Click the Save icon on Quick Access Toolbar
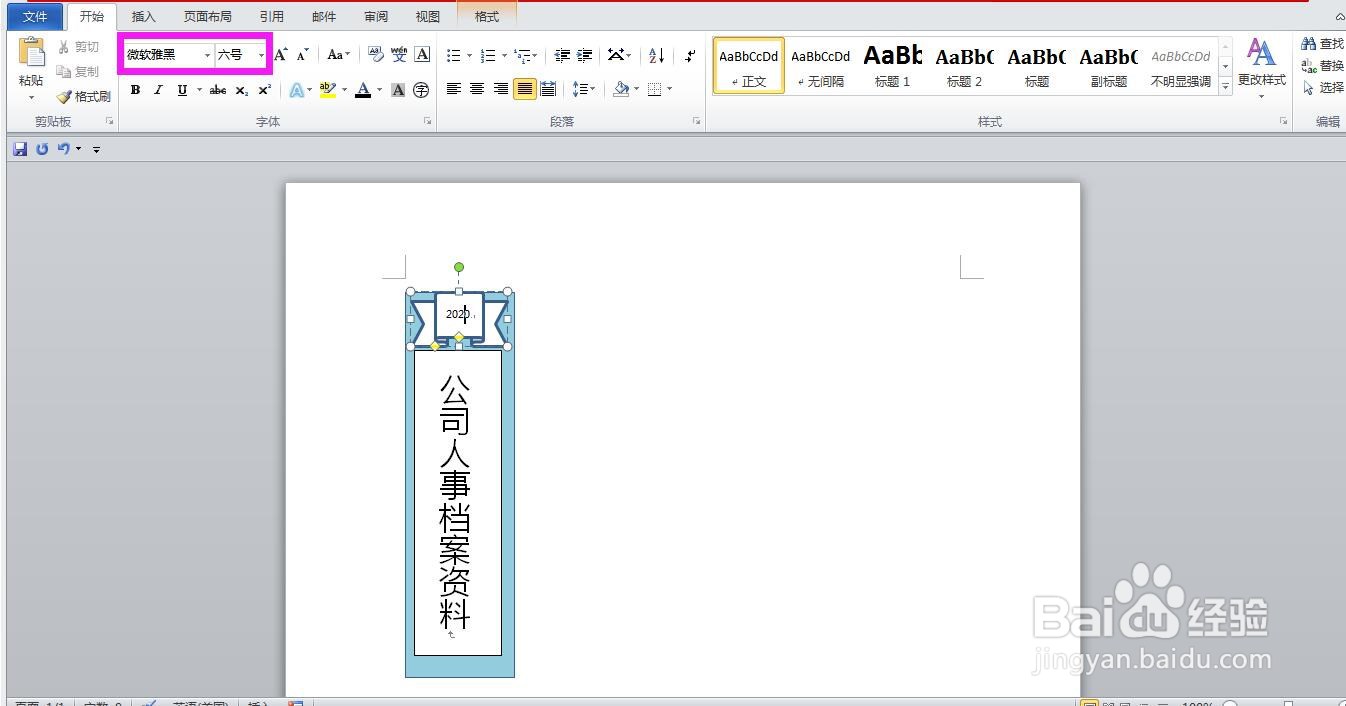1346x706 pixels. pyautogui.click(x=19, y=148)
